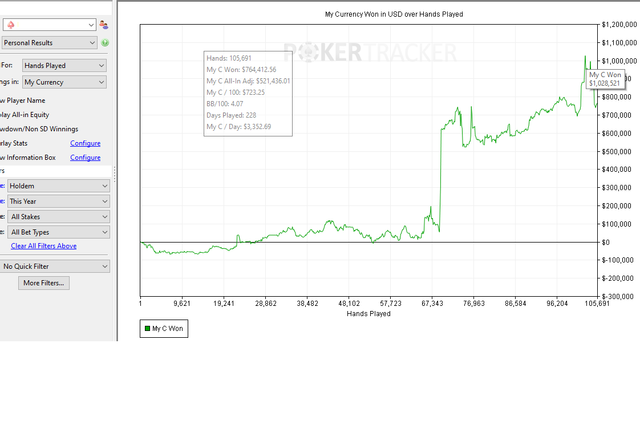The height and width of the screenshot is (444, 640).
Task: Click the 105,691 x-axis tick label
Action: tap(597, 304)
